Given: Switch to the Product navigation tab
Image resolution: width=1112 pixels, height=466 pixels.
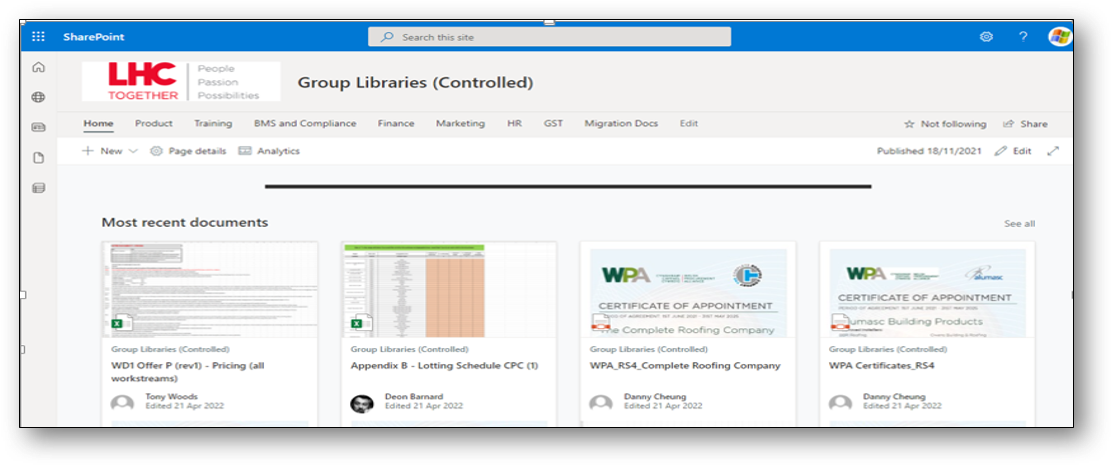Looking at the screenshot, I should pos(153,124).
